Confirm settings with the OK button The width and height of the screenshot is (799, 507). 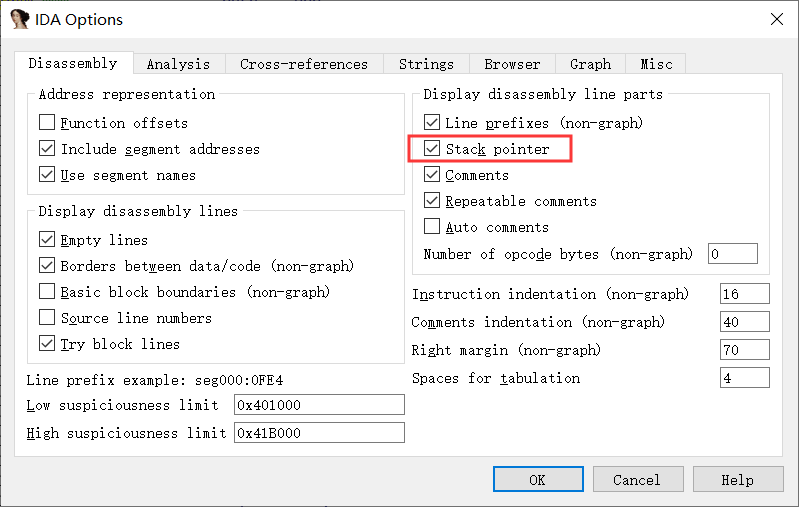(538, 479)
